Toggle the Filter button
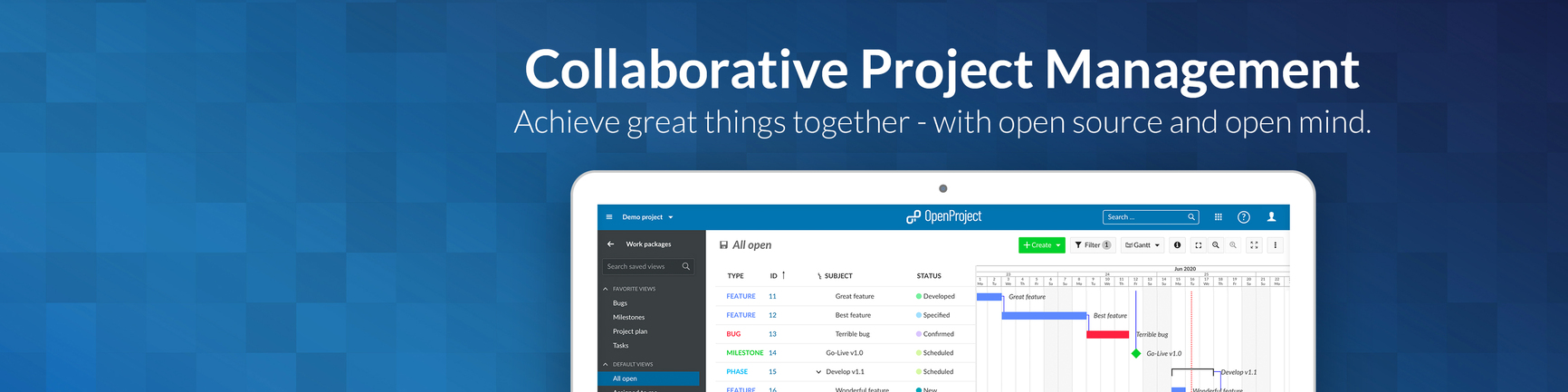The image size is (1568, 392). point(1093,245)
